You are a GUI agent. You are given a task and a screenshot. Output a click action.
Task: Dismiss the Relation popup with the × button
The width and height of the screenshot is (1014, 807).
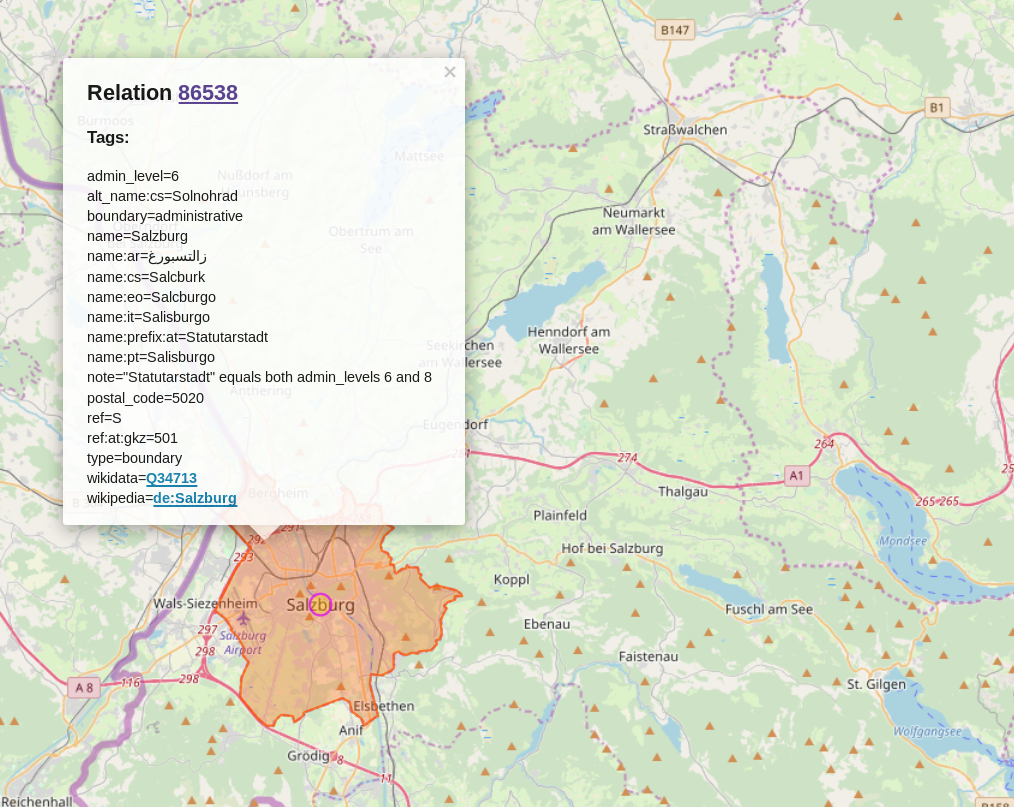449,71
